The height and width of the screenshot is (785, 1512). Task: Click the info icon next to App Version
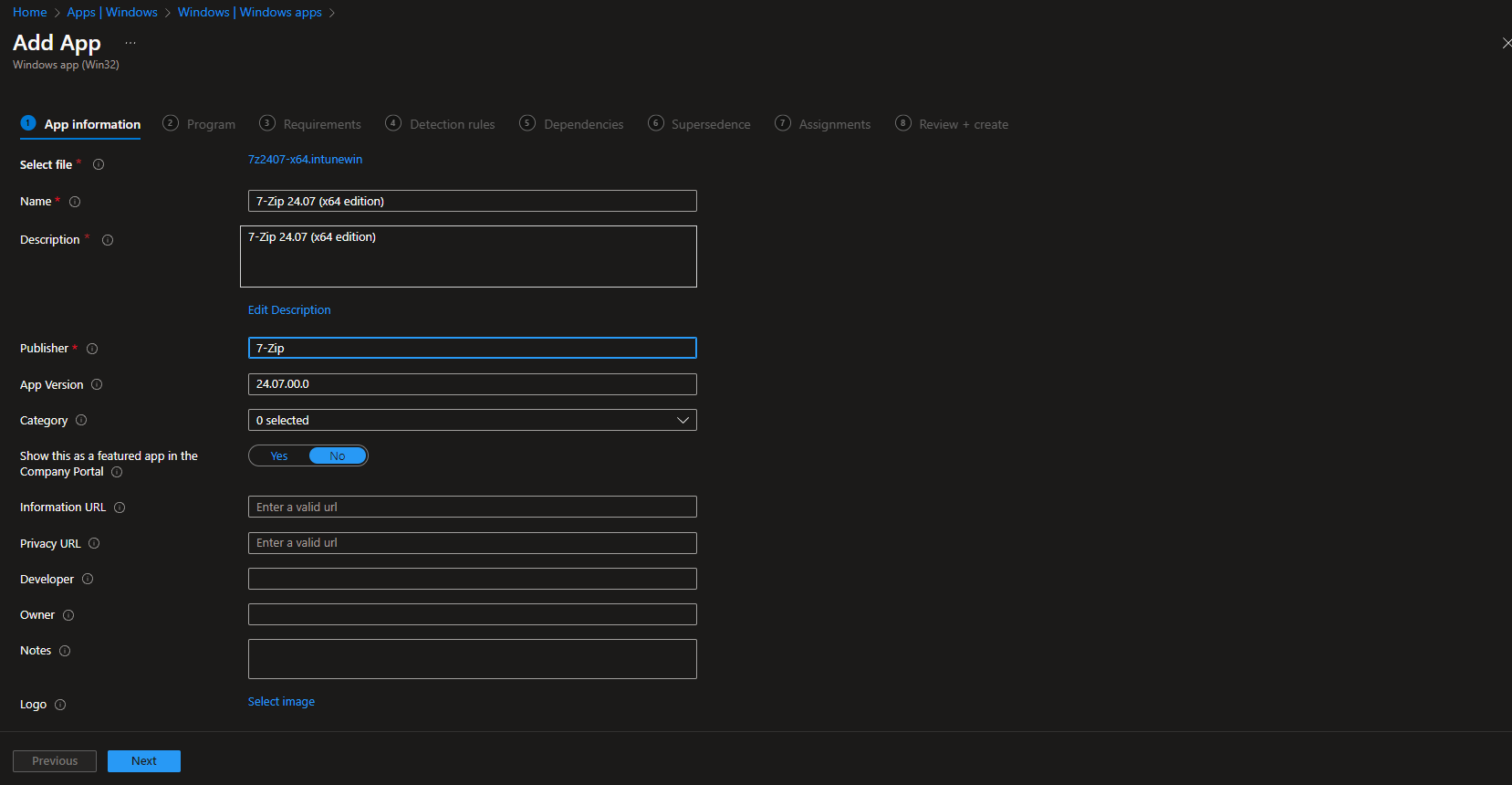97,384
